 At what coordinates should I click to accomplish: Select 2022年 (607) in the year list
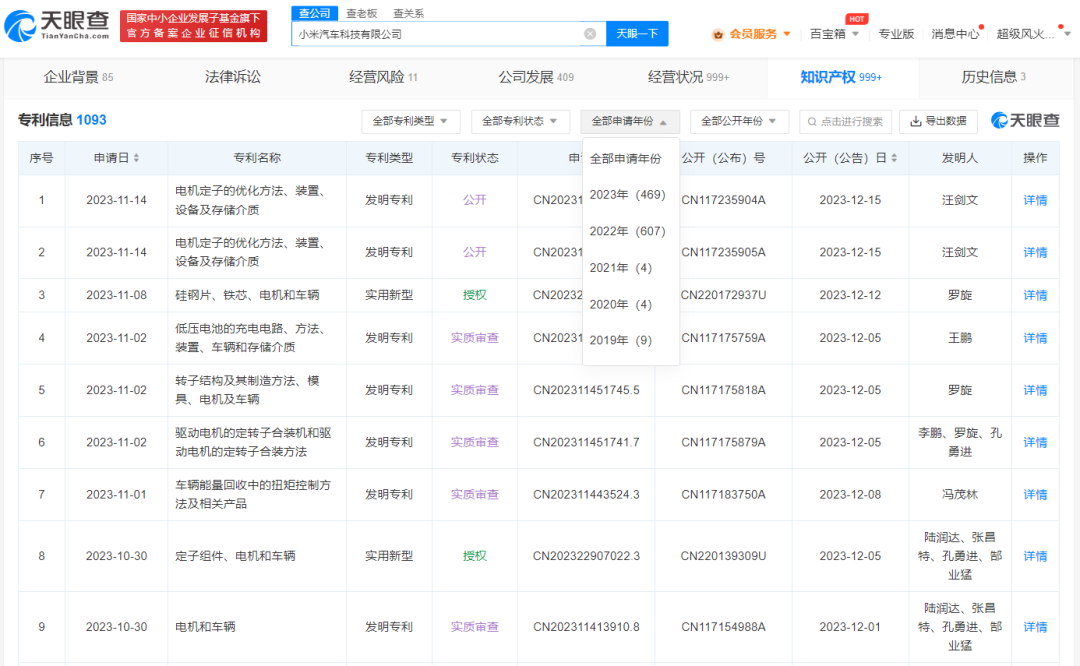coord(630,230)
